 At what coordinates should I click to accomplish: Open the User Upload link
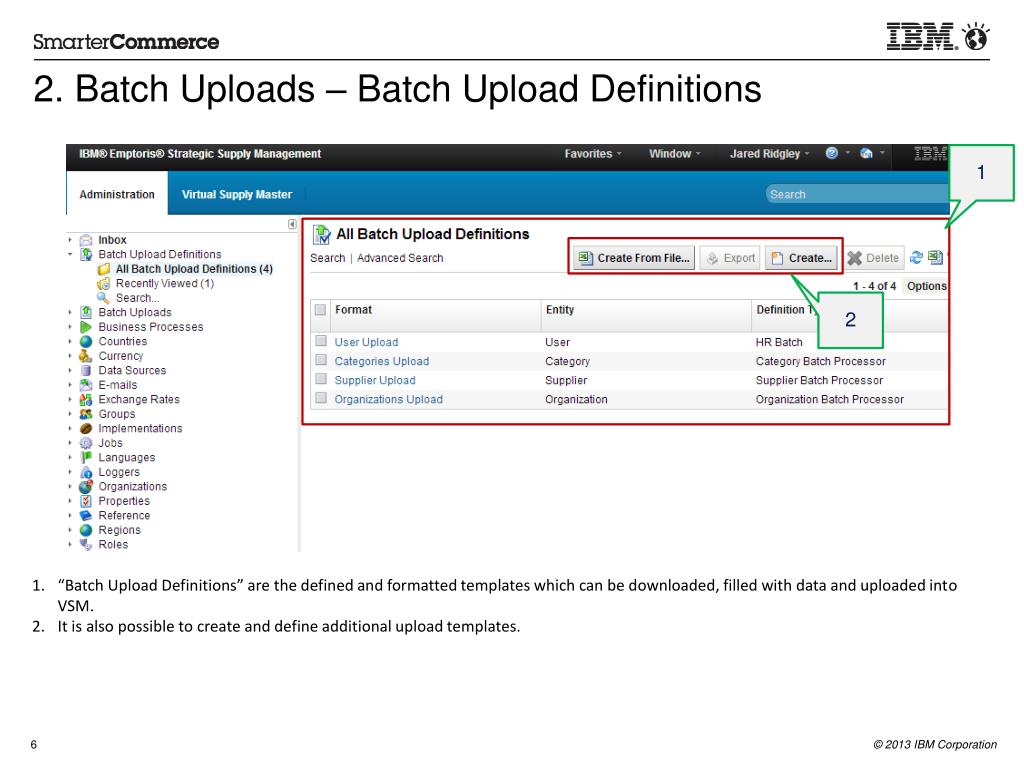(x=366, y=342)
